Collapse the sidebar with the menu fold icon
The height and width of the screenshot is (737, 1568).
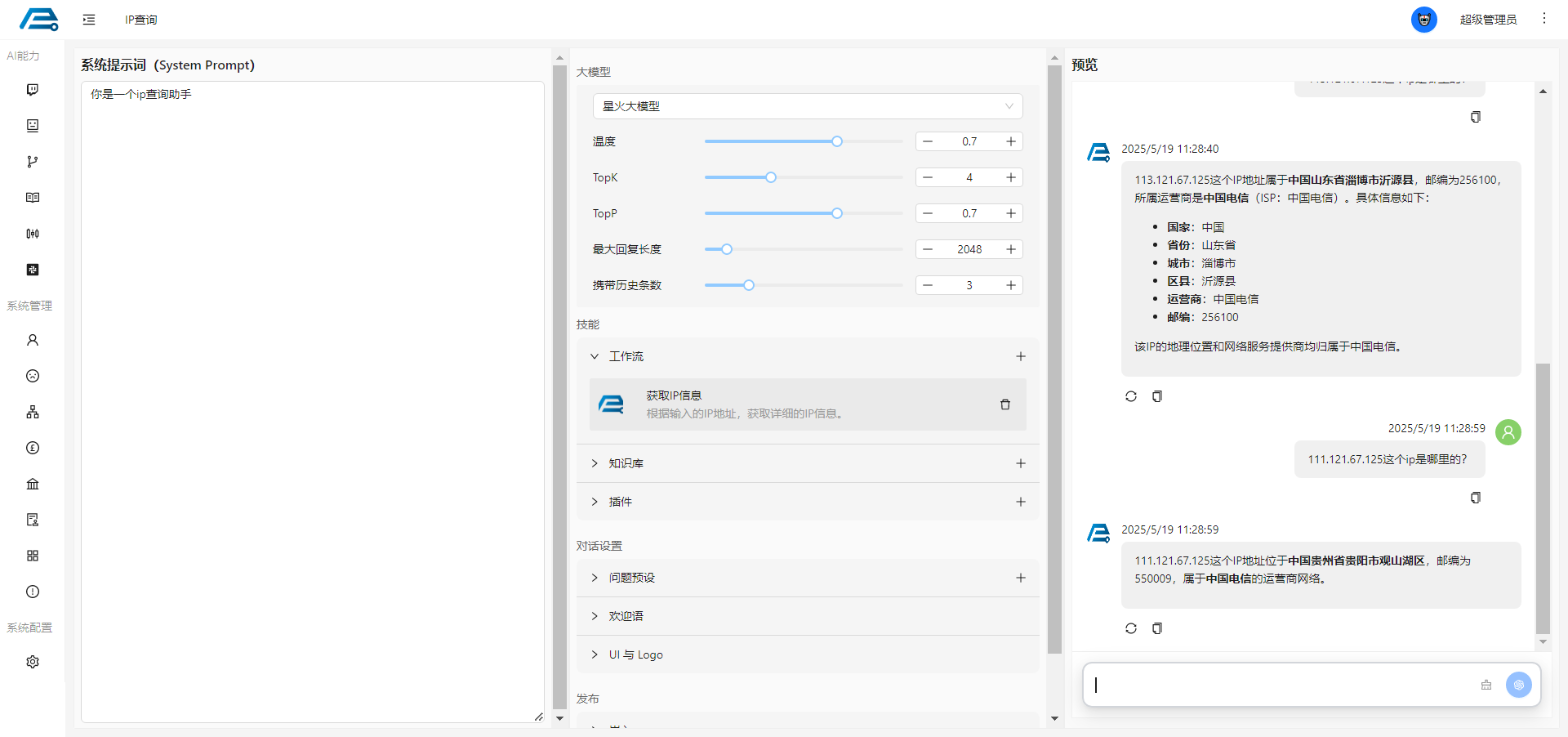[x=89, y=20]
